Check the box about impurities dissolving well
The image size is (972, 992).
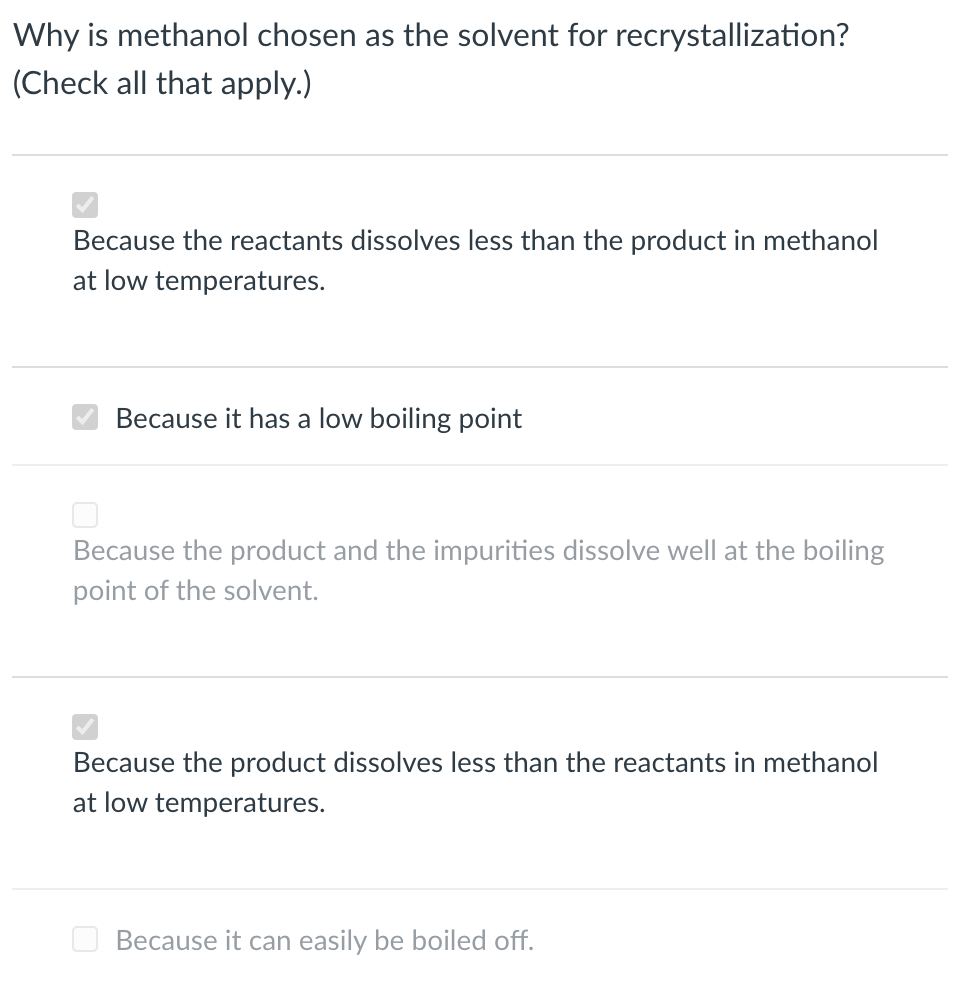point(85,515)
